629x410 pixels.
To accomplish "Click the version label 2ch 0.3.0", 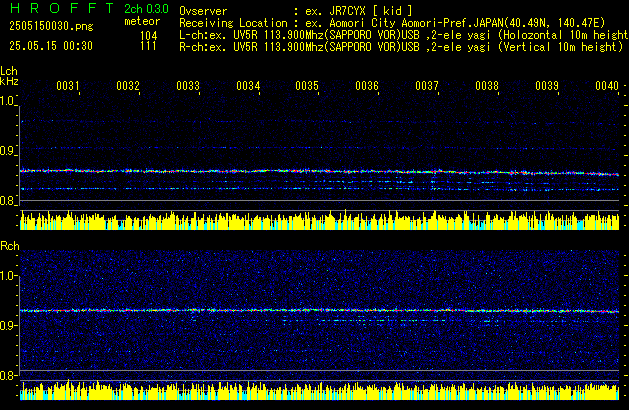I will coord(146,9).
